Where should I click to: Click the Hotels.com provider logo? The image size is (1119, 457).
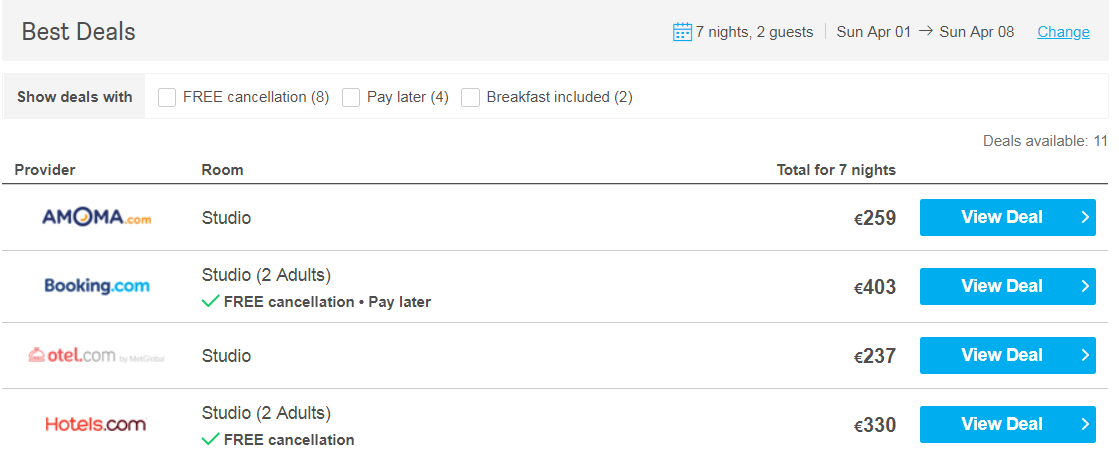96,424
